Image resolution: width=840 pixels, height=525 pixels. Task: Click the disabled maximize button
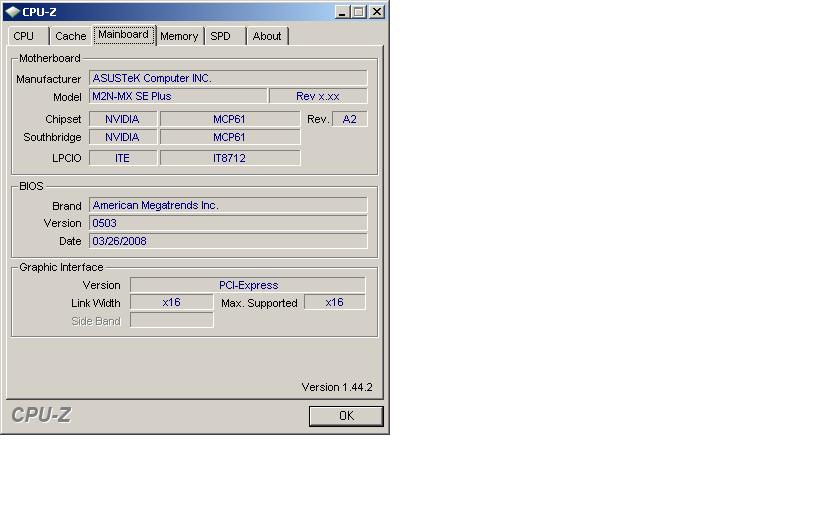point(358,11)
